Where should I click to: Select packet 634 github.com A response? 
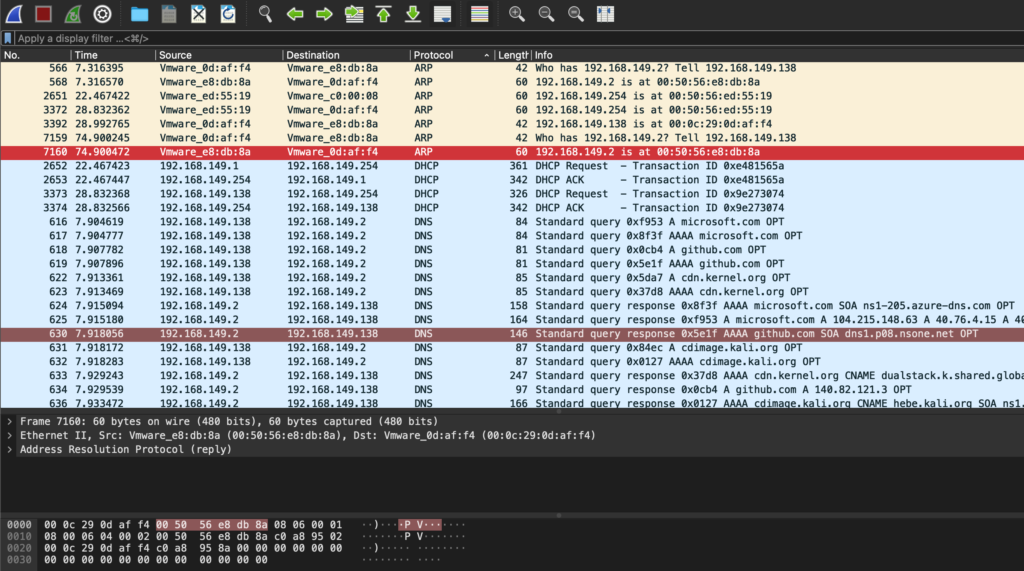coord(512,389)
